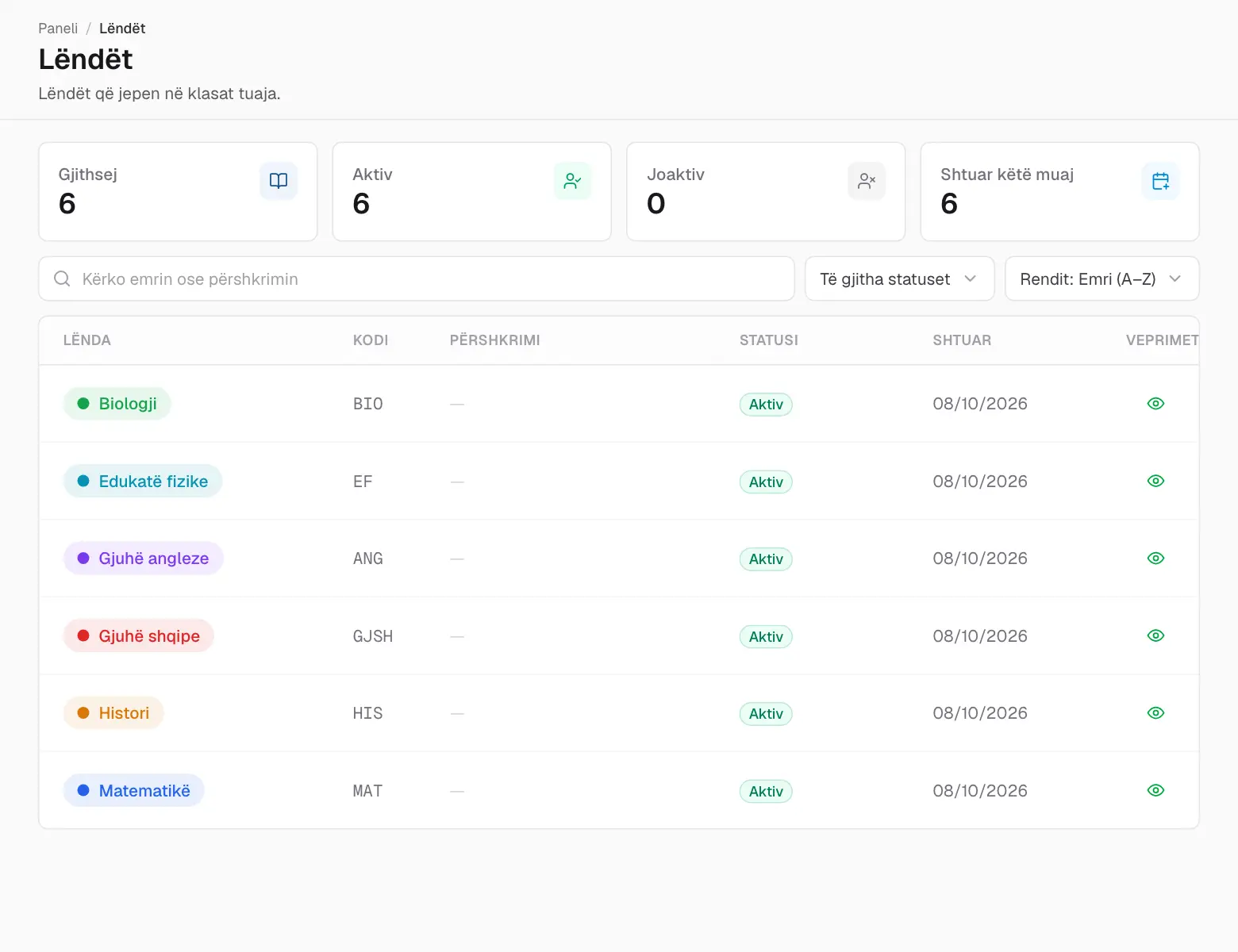Click the book icon in Gjithsej card
Viewport: 1238px width, 952px height.
point(279,181)
